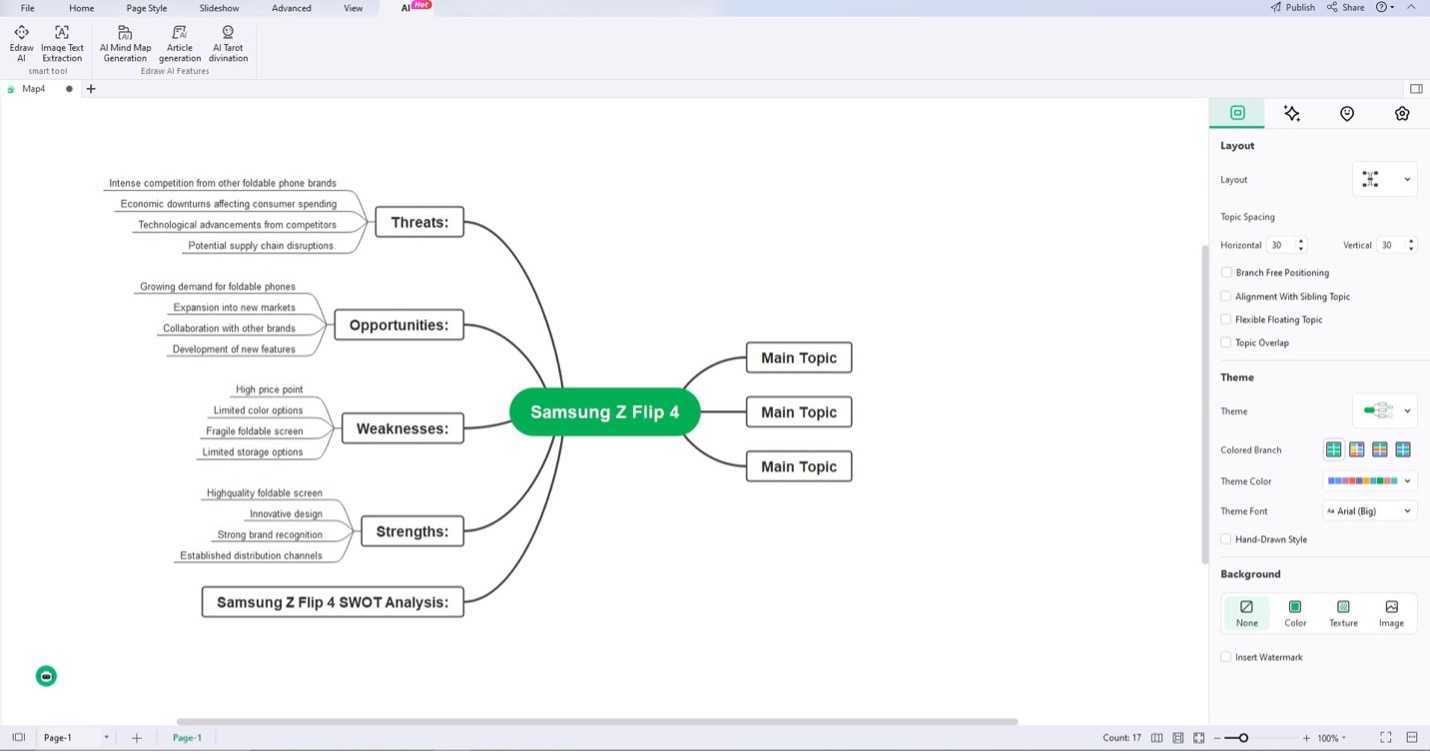
Task: Click the fit-to-window icon in status bar
Action: click(x=1199, y=738)
